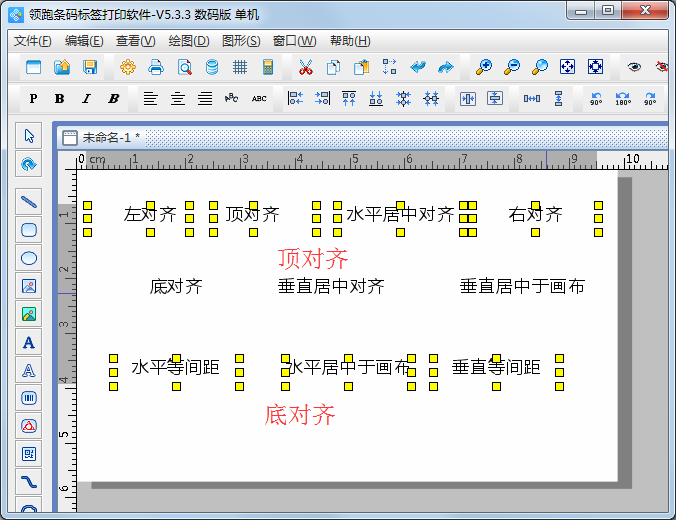The image size is (676, 520).
Task: Redo the action arrow
Action: click(445, 67)
